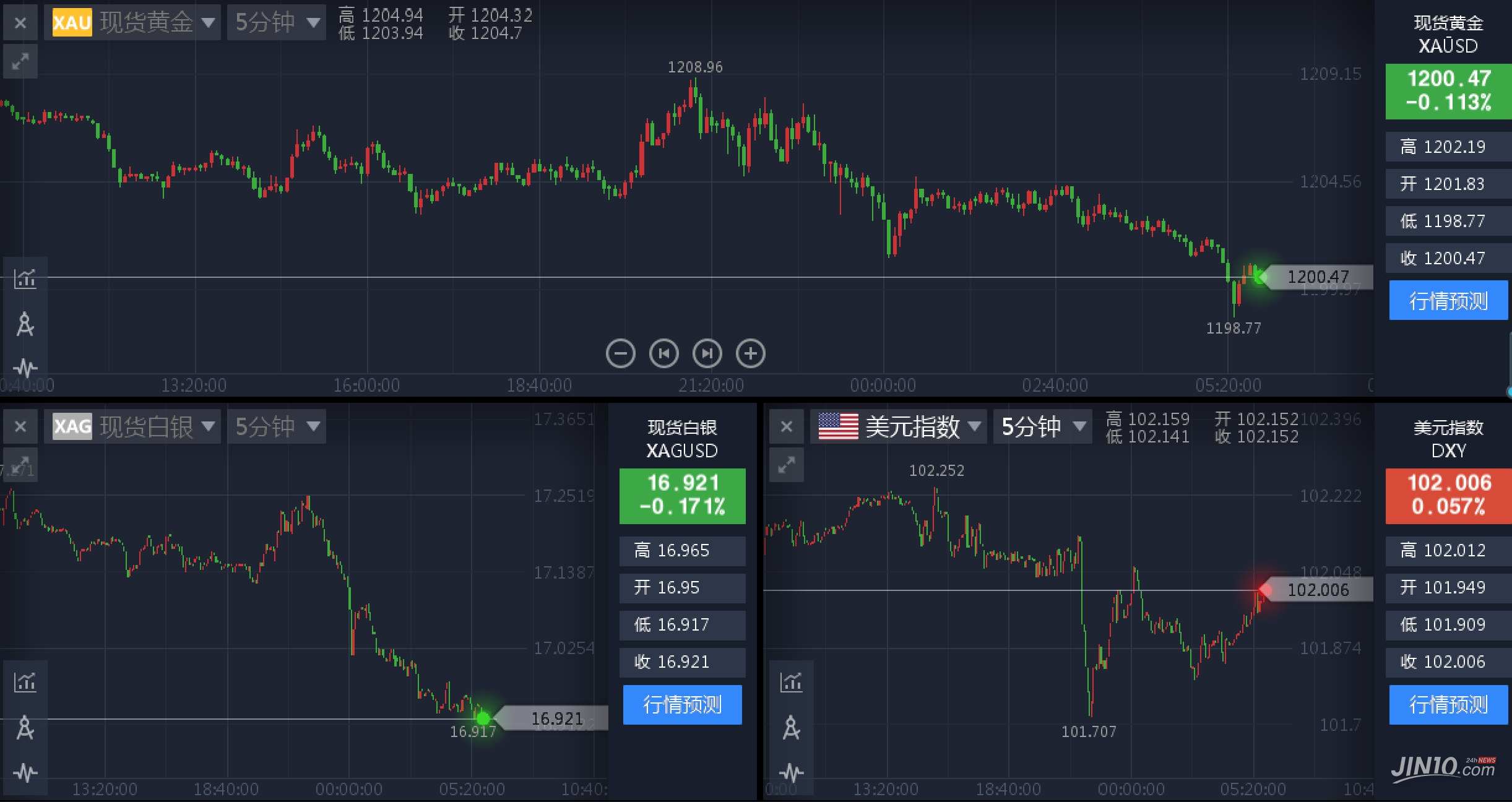Zoom out the gold chart
Image resolution: width=1512 pixels, height=802 pixels.
point(621,353)
